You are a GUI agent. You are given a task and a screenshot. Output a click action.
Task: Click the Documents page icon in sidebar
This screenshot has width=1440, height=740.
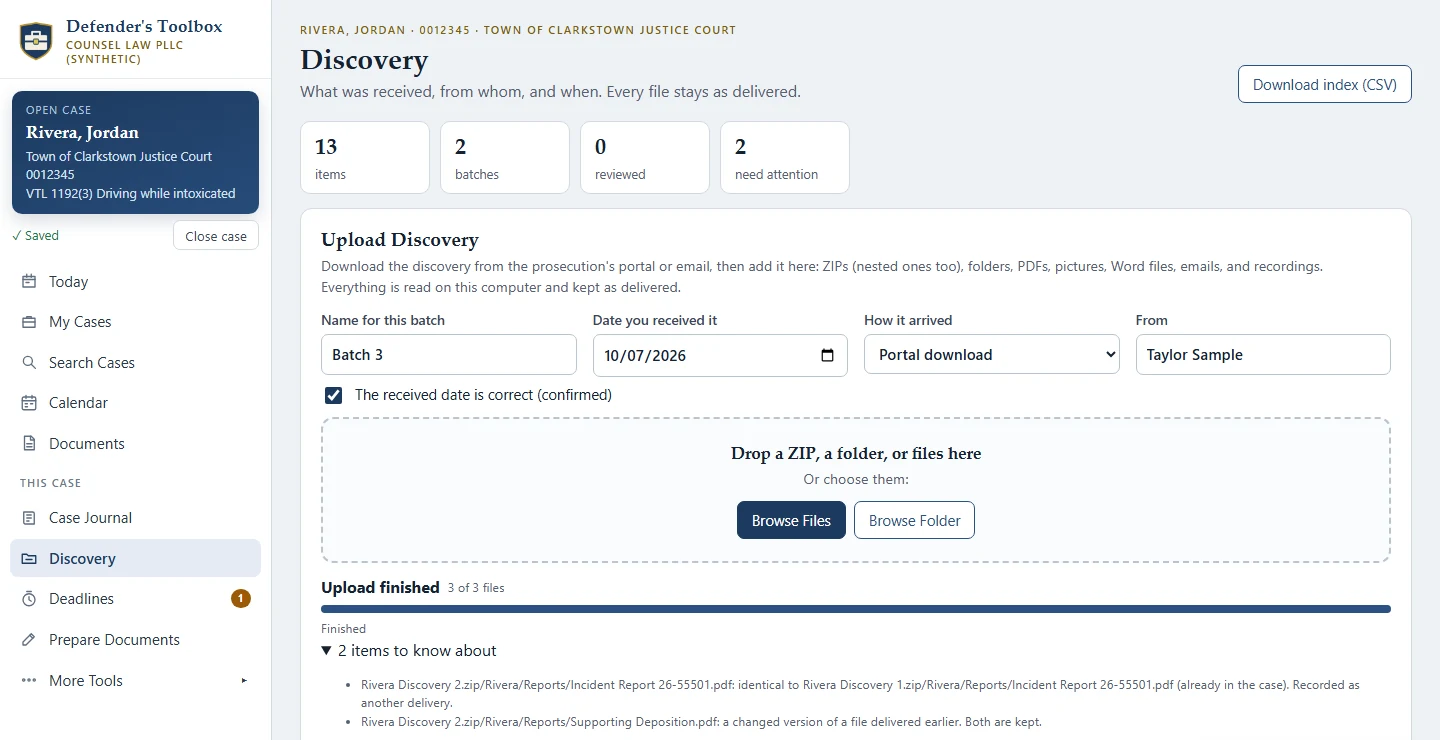[x=29, y=444]
